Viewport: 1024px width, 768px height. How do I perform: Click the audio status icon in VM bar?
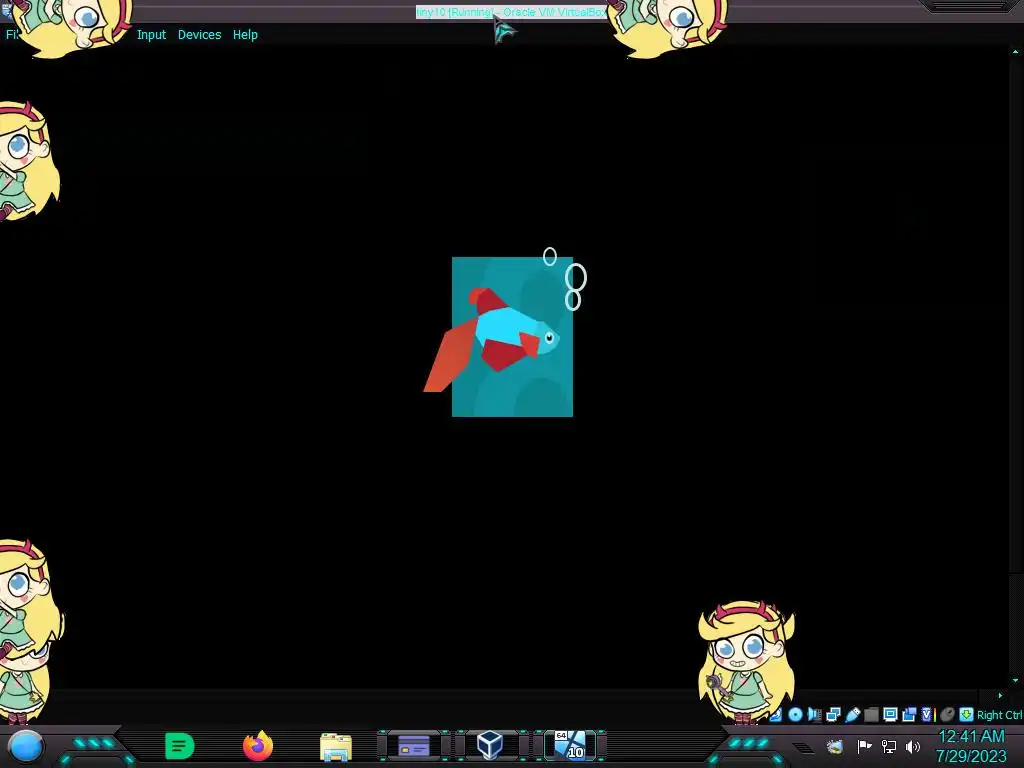tap(814, 714)
